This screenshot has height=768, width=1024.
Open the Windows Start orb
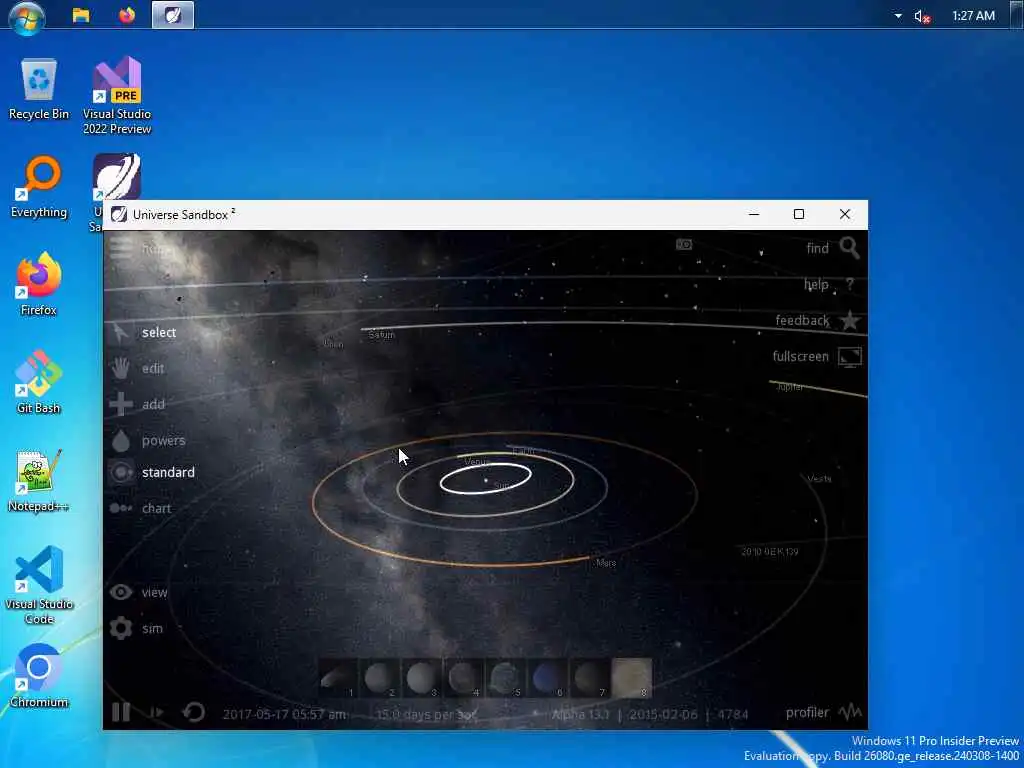click(x=27, y=16)
